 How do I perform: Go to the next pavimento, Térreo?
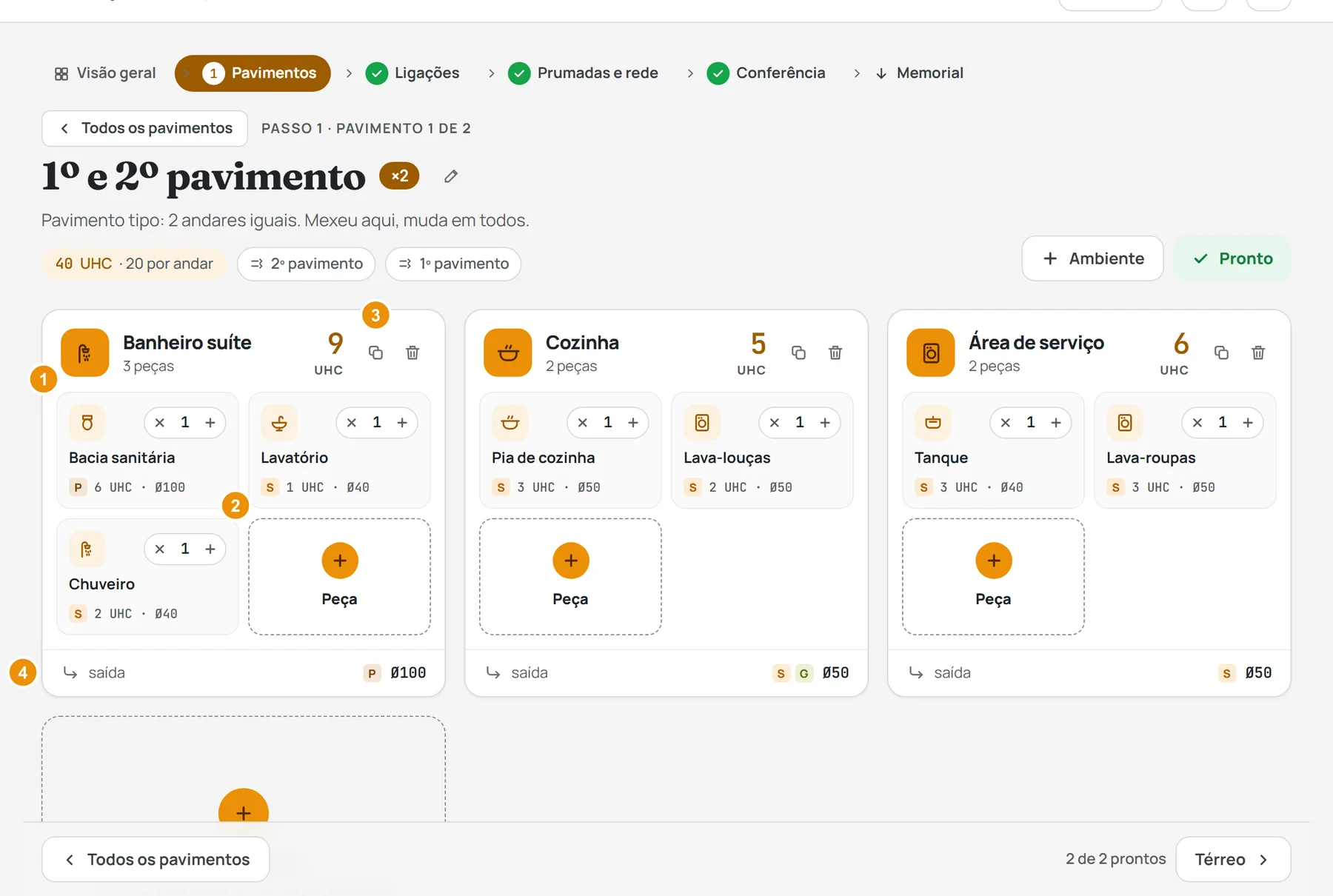(1233, 860)
